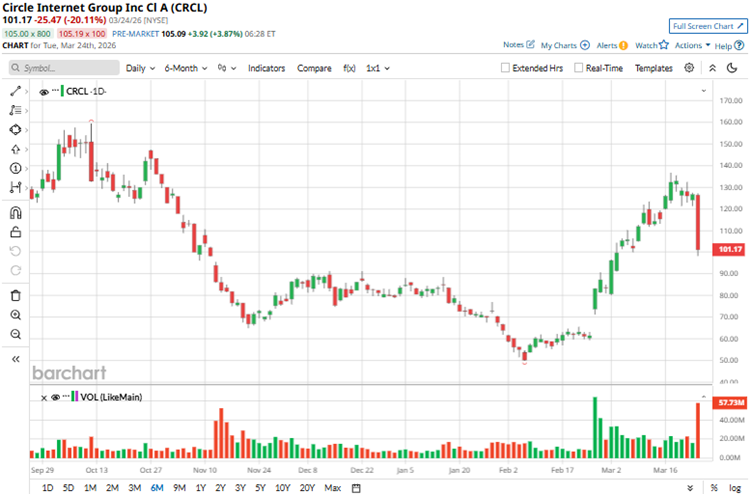Screen dimensions: 752x494
Task: Open the chart type bar-style dropdown
Action: pos(227,68)
